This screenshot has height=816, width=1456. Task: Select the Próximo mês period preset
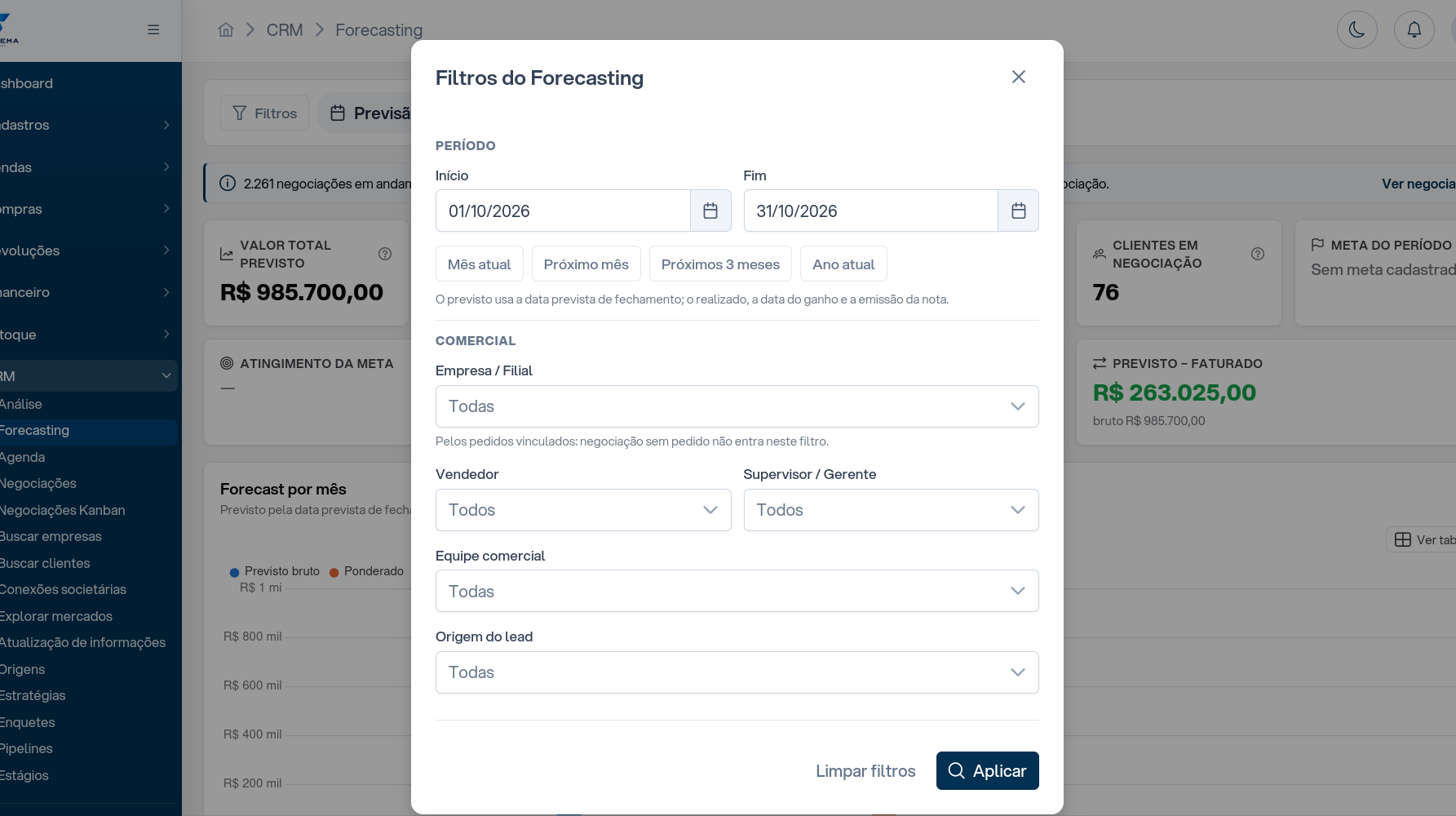[x=586, y=264]
